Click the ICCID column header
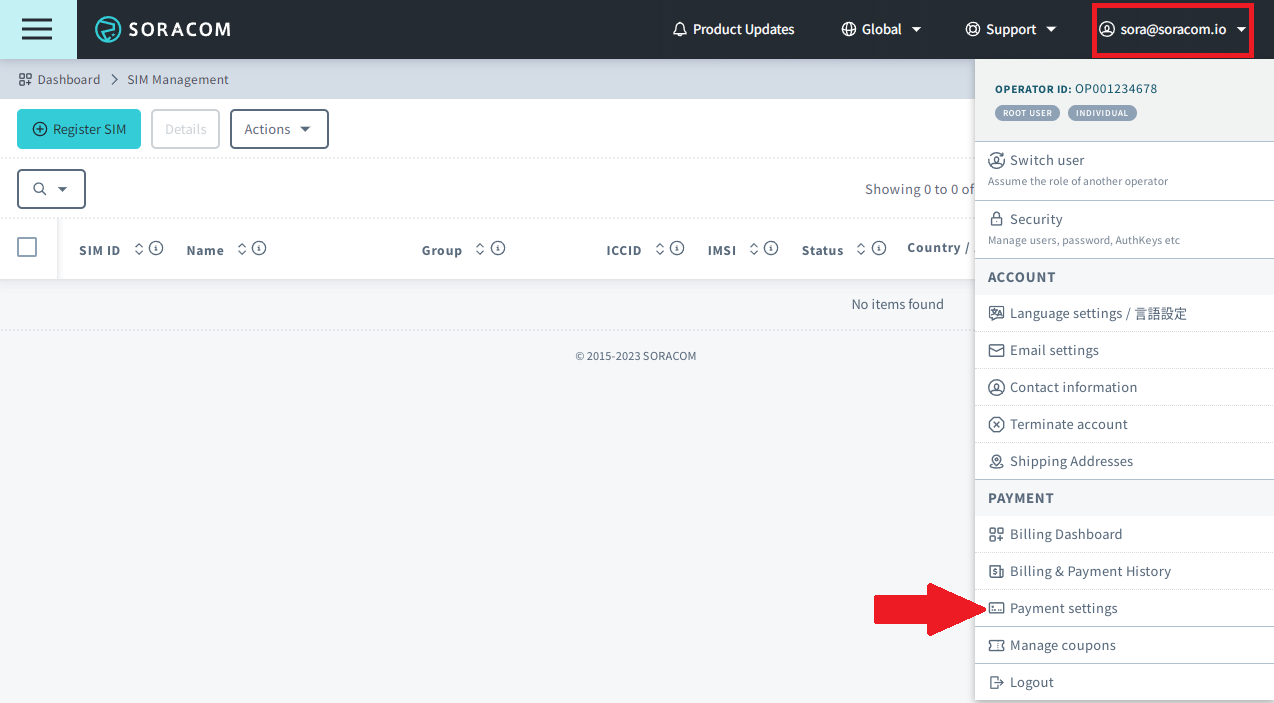Screen dimensions: 1274x703 click(x=623, y=249)
